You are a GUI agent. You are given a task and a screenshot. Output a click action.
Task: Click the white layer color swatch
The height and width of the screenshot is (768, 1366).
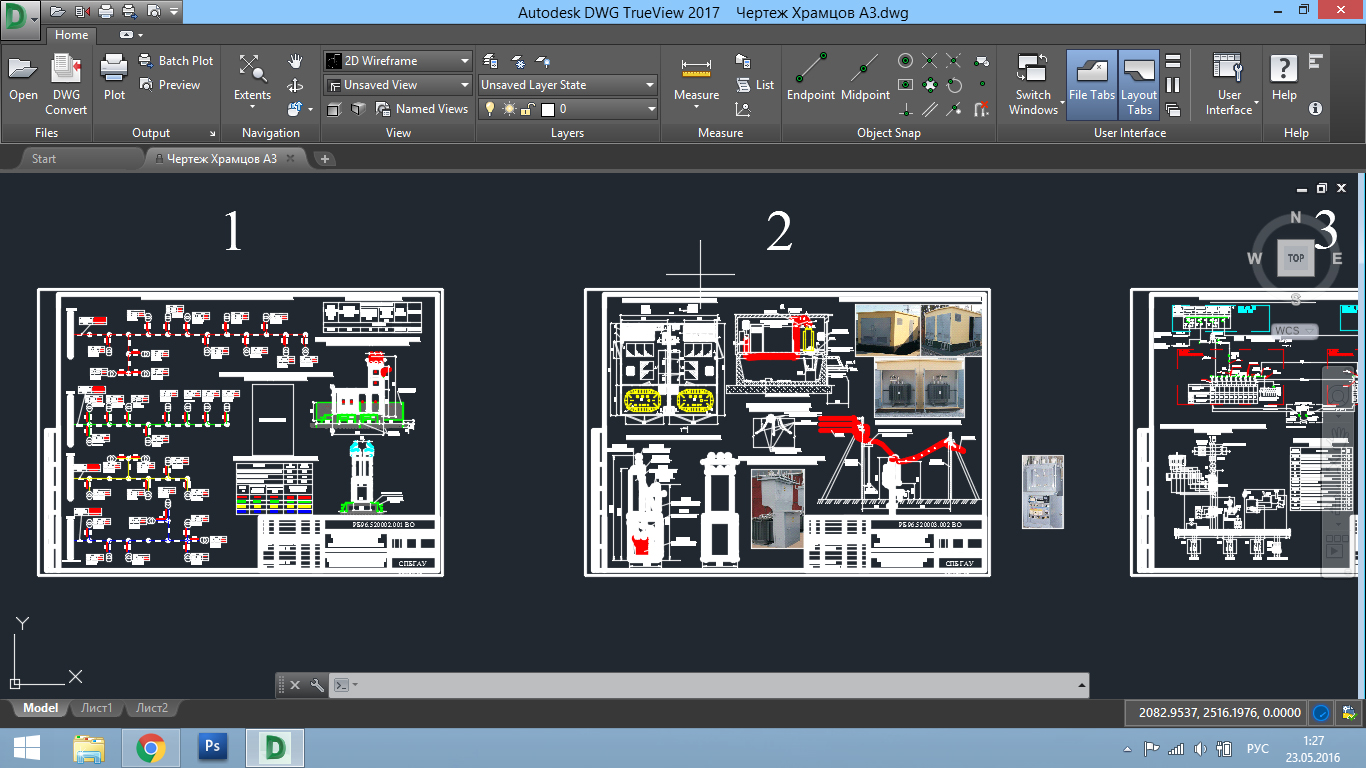pos(547,109)
